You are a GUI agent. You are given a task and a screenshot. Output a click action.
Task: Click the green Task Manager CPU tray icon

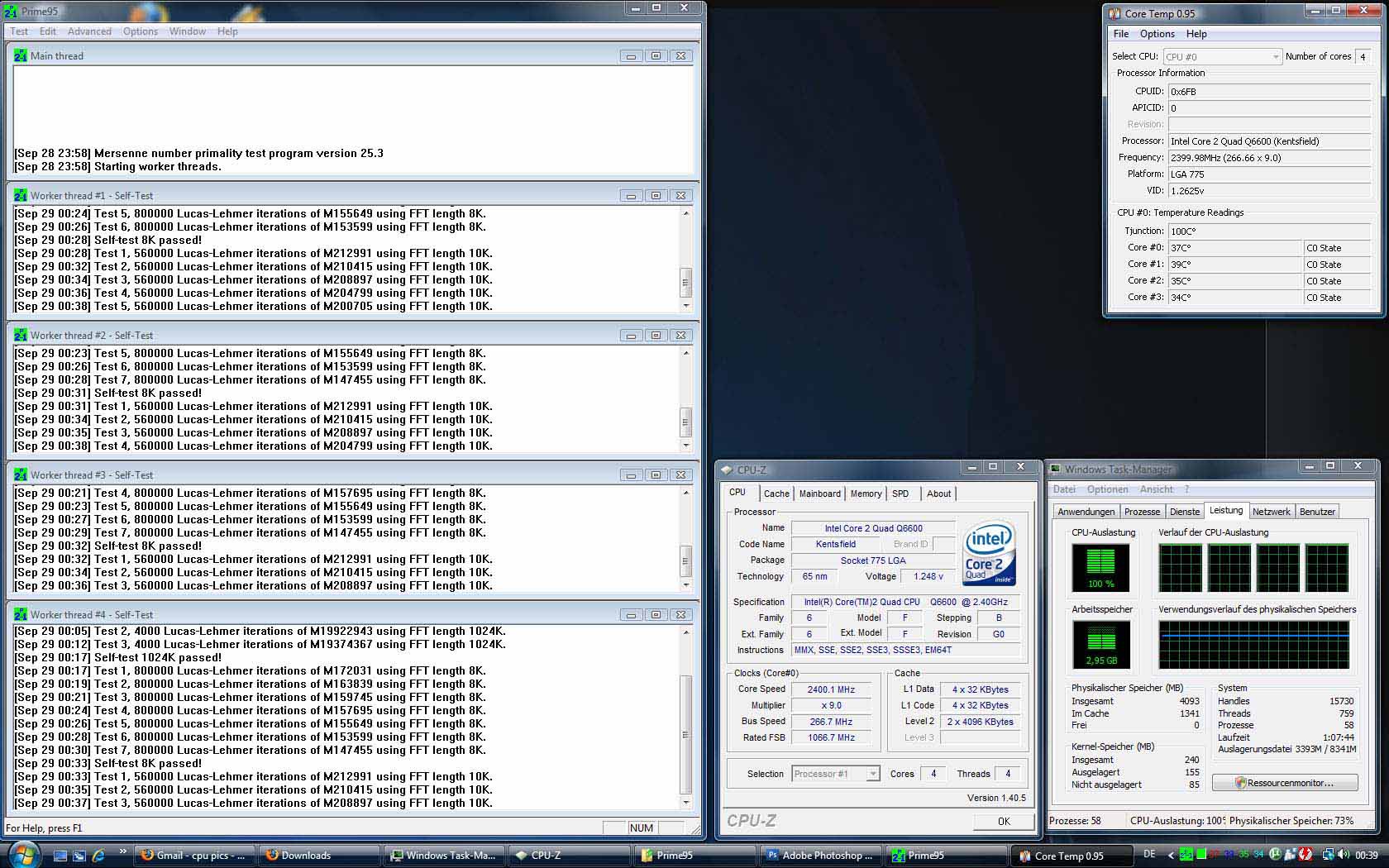(x=1201, y=855)
